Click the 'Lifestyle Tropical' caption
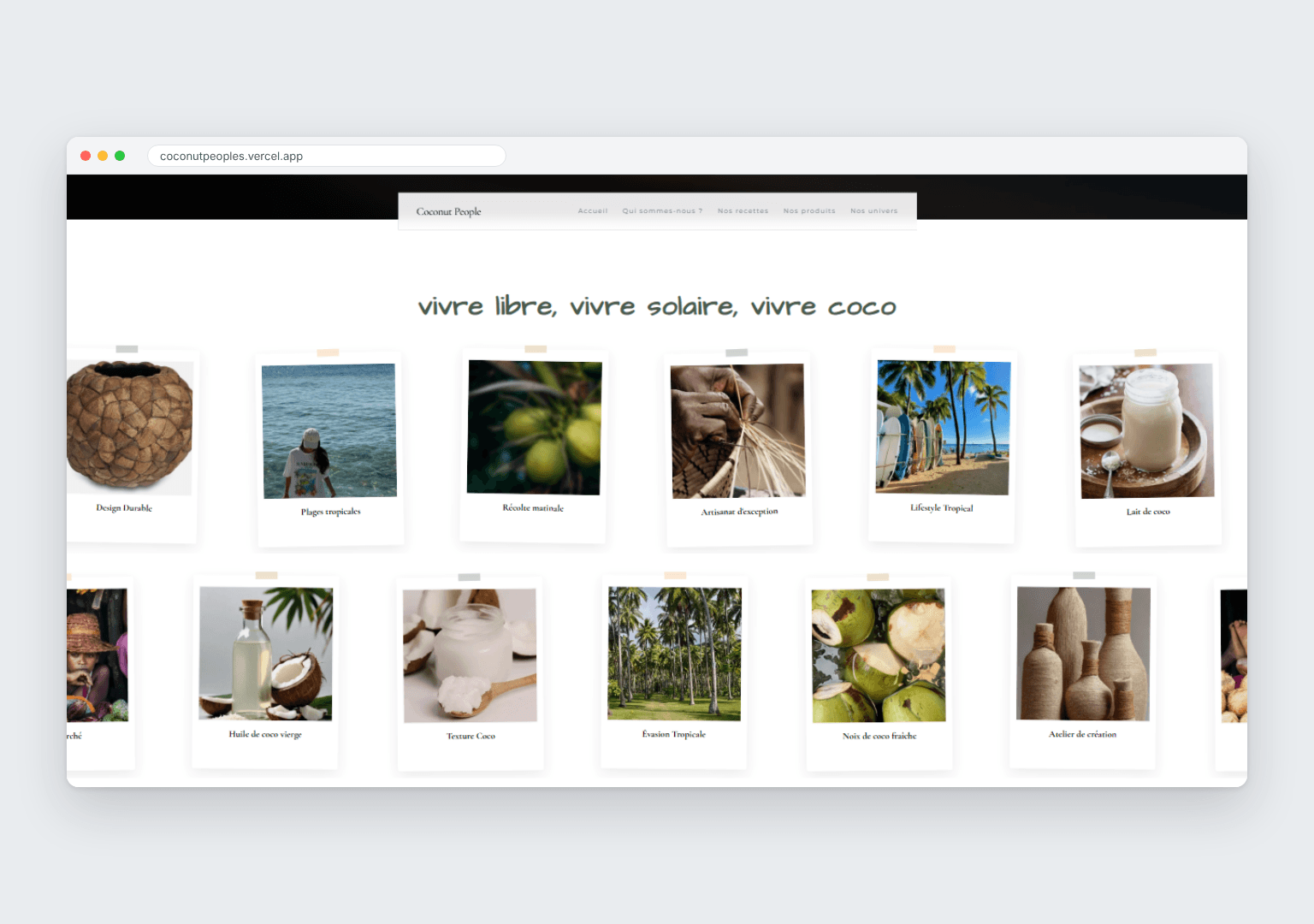Screen dimensions: 1314x924 pyautogui.click(x=942, y=508)
